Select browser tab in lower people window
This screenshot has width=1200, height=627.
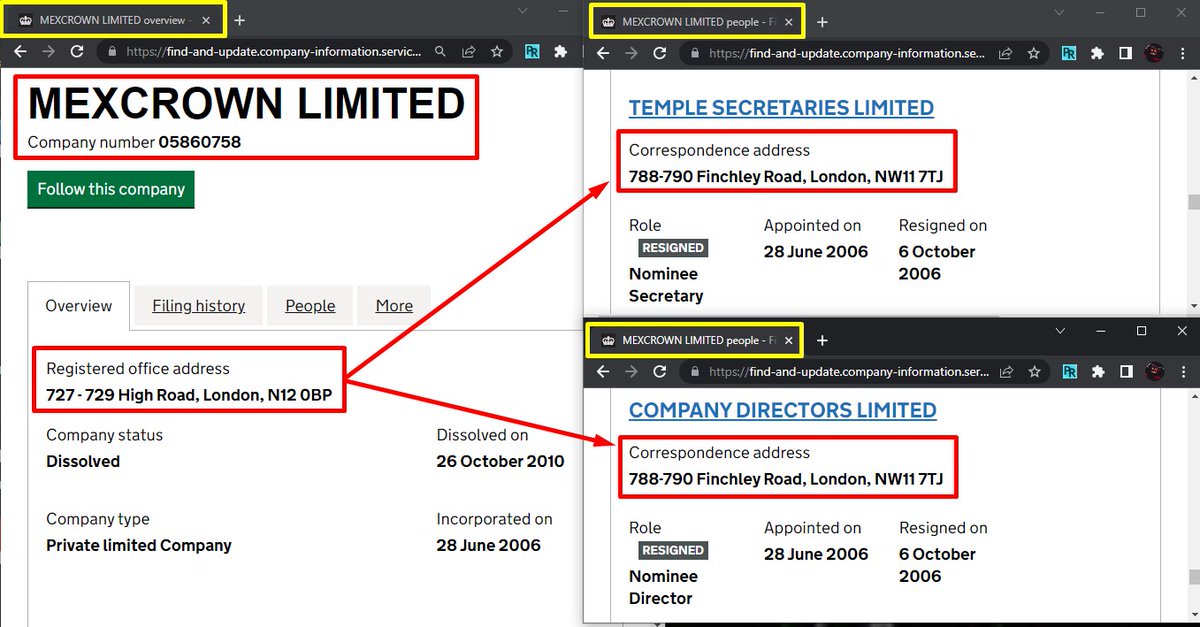[696, 340]
